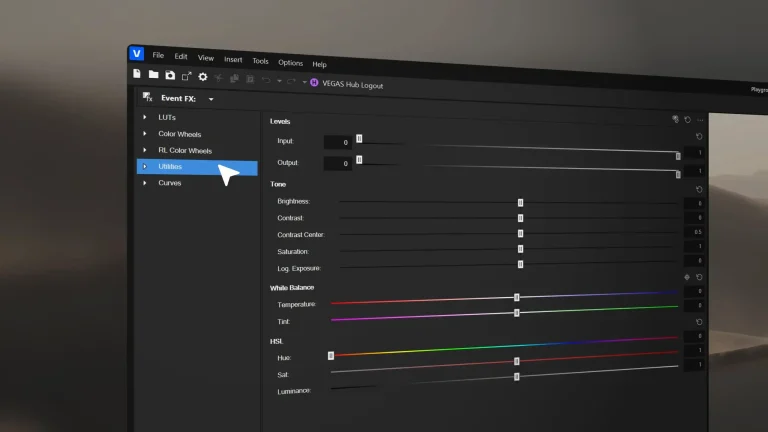Click the Input minimum value field

337,142
